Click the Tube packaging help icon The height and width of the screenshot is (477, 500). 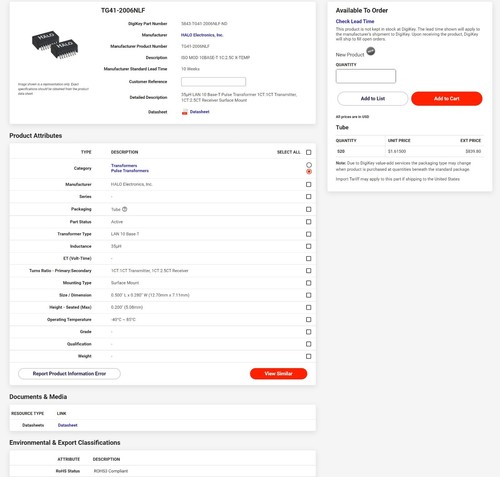[125, 209]
